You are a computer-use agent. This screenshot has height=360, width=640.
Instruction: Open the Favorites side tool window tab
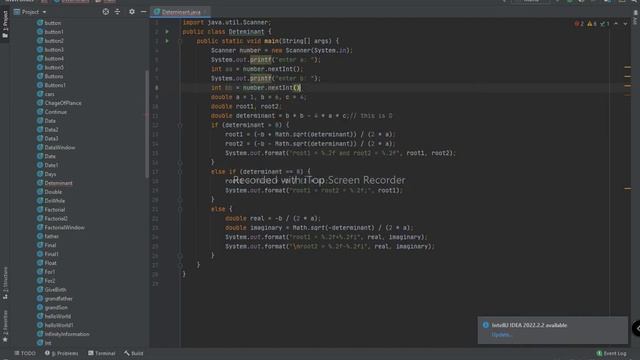pyautogui.click(x=5, y=326)
